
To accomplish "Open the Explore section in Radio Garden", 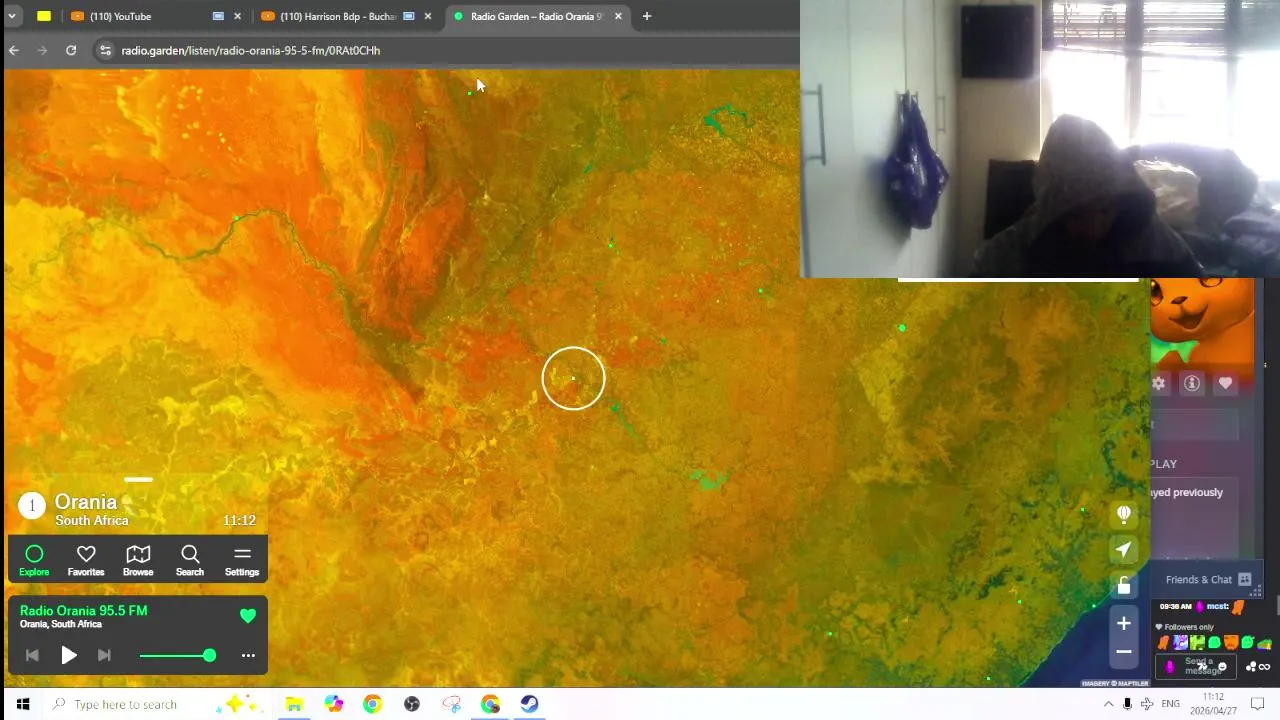I will pos(34,560).
